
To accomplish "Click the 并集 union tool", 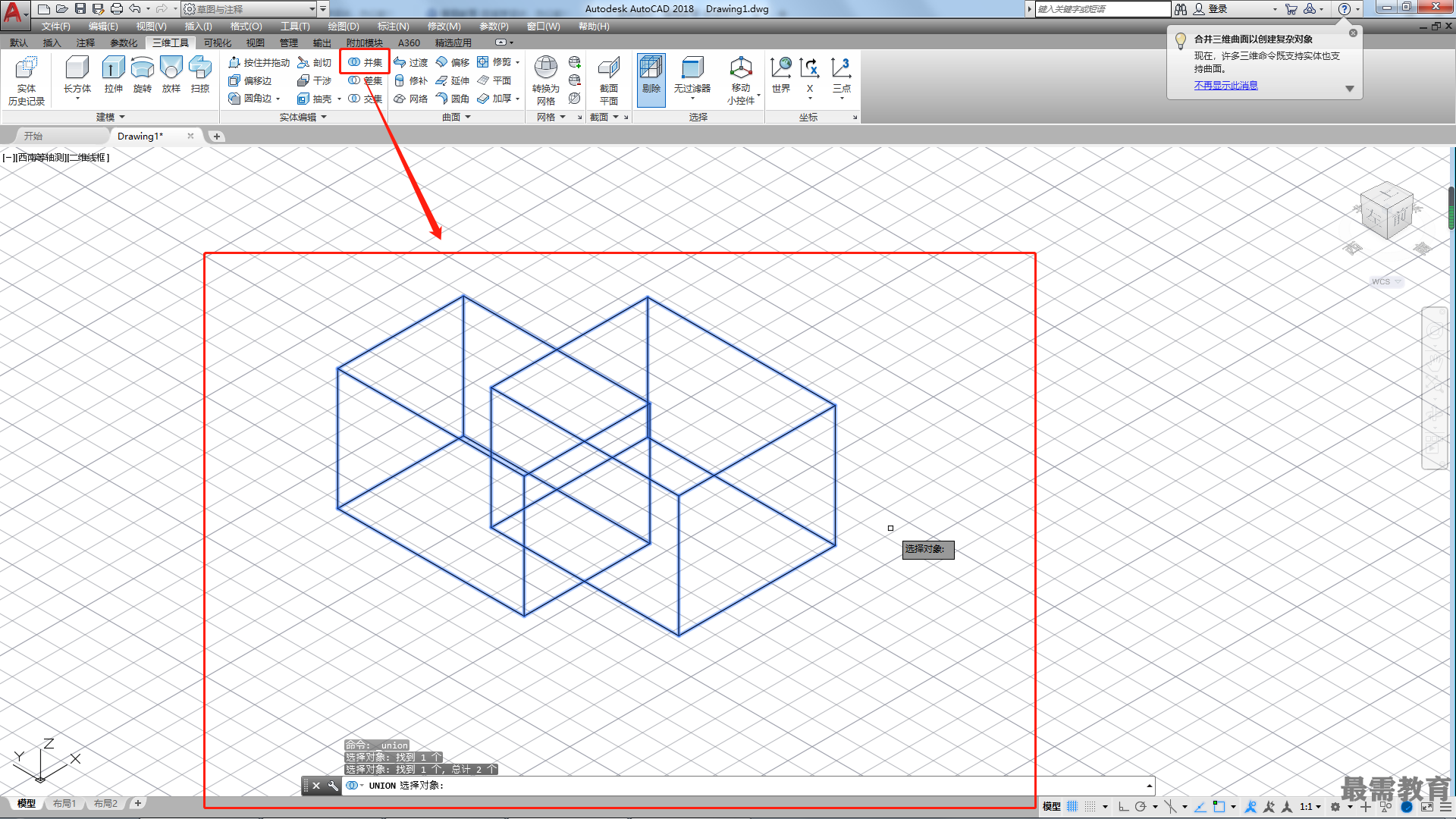I will [365, 62].
